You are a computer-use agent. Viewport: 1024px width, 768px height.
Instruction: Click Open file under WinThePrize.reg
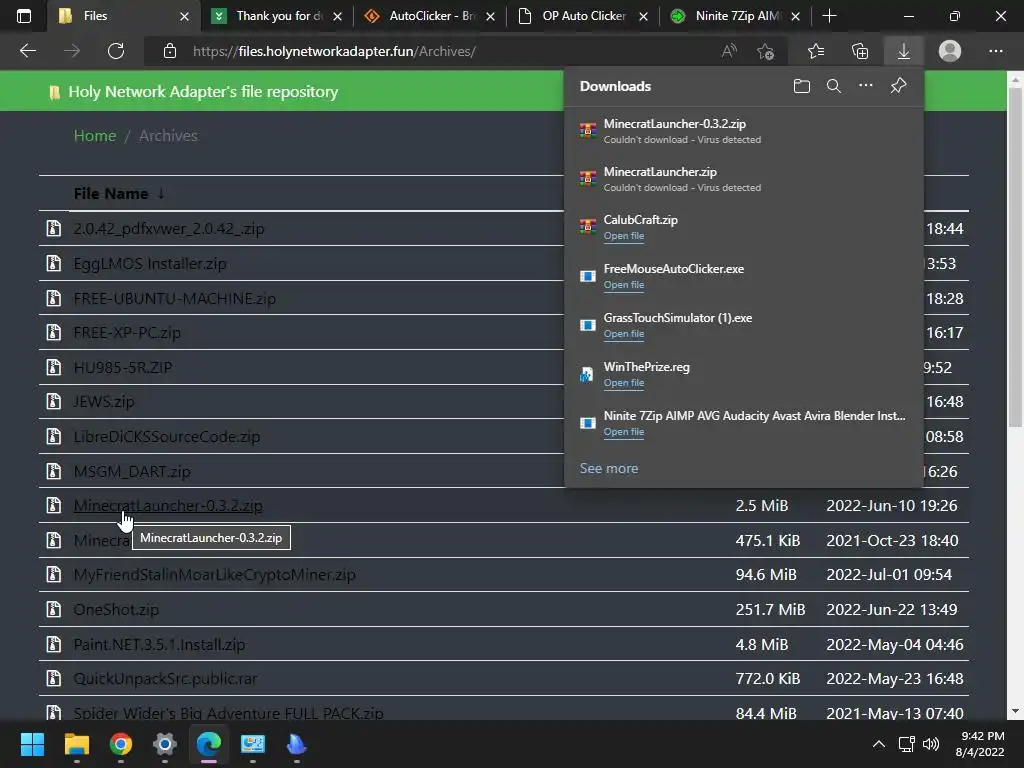pos(624,383)
